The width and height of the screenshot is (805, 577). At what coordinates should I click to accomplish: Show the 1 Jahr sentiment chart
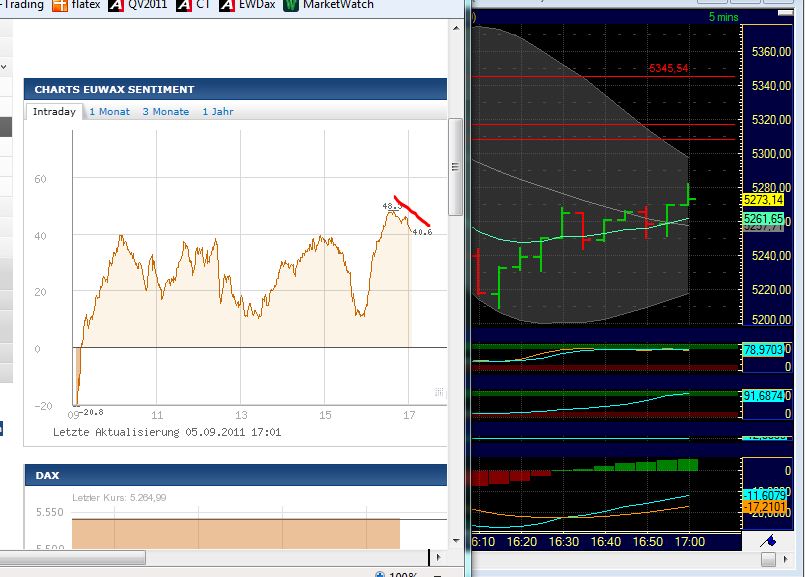pyautogui.click(x=217, y=111)
